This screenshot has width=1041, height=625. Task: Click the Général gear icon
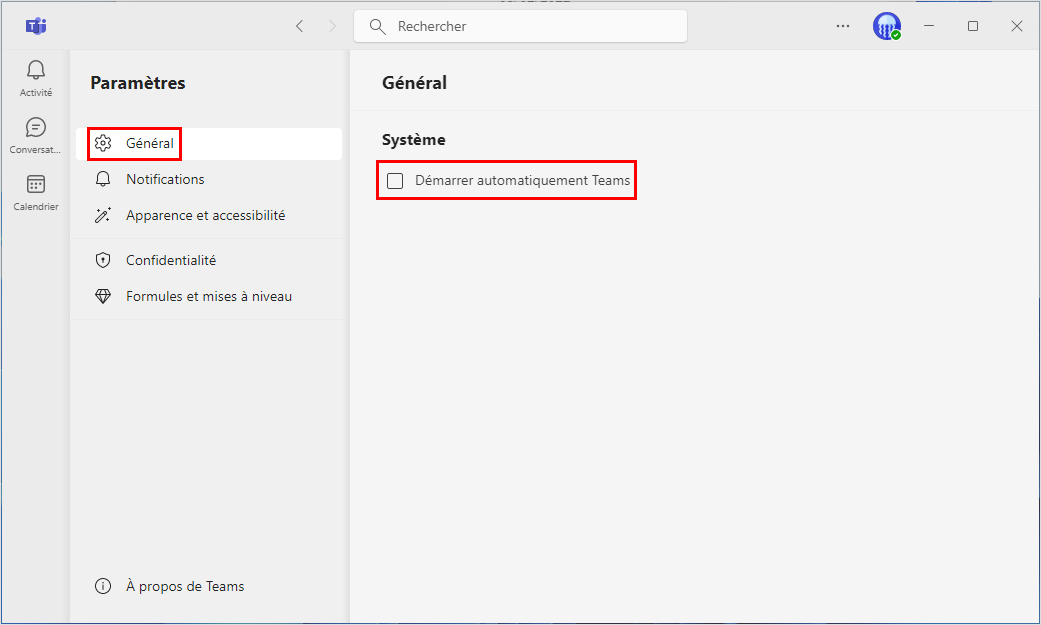(103, 143)
